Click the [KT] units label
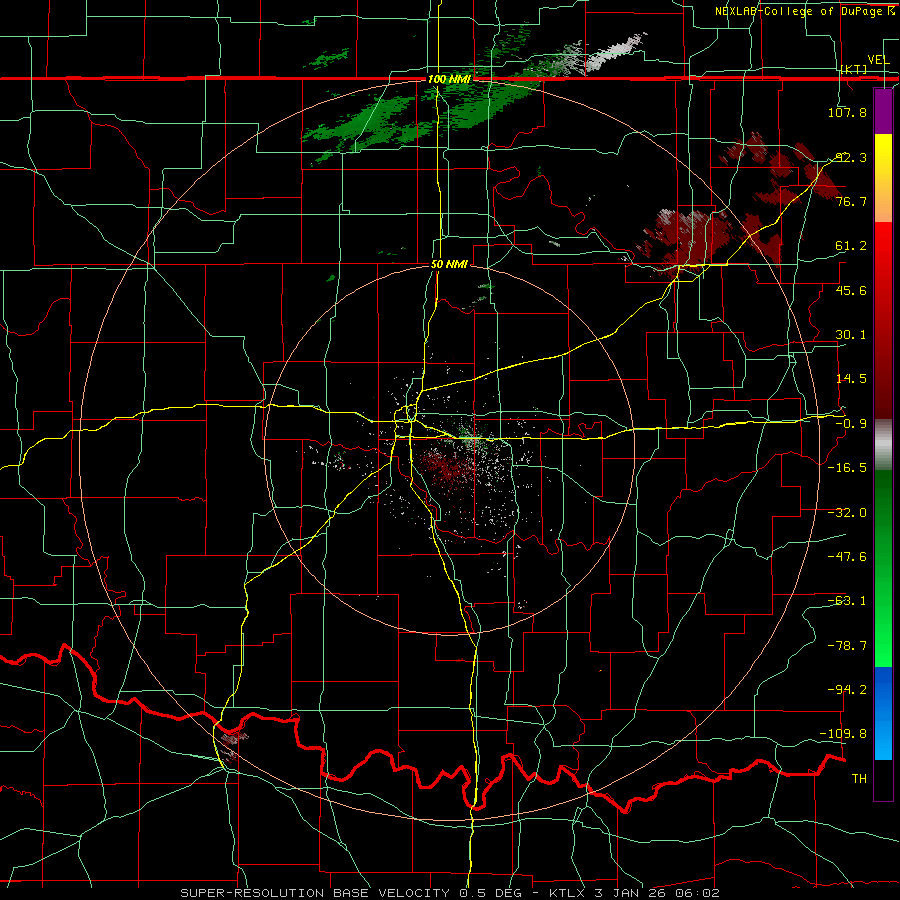 (x=854, y=69)
